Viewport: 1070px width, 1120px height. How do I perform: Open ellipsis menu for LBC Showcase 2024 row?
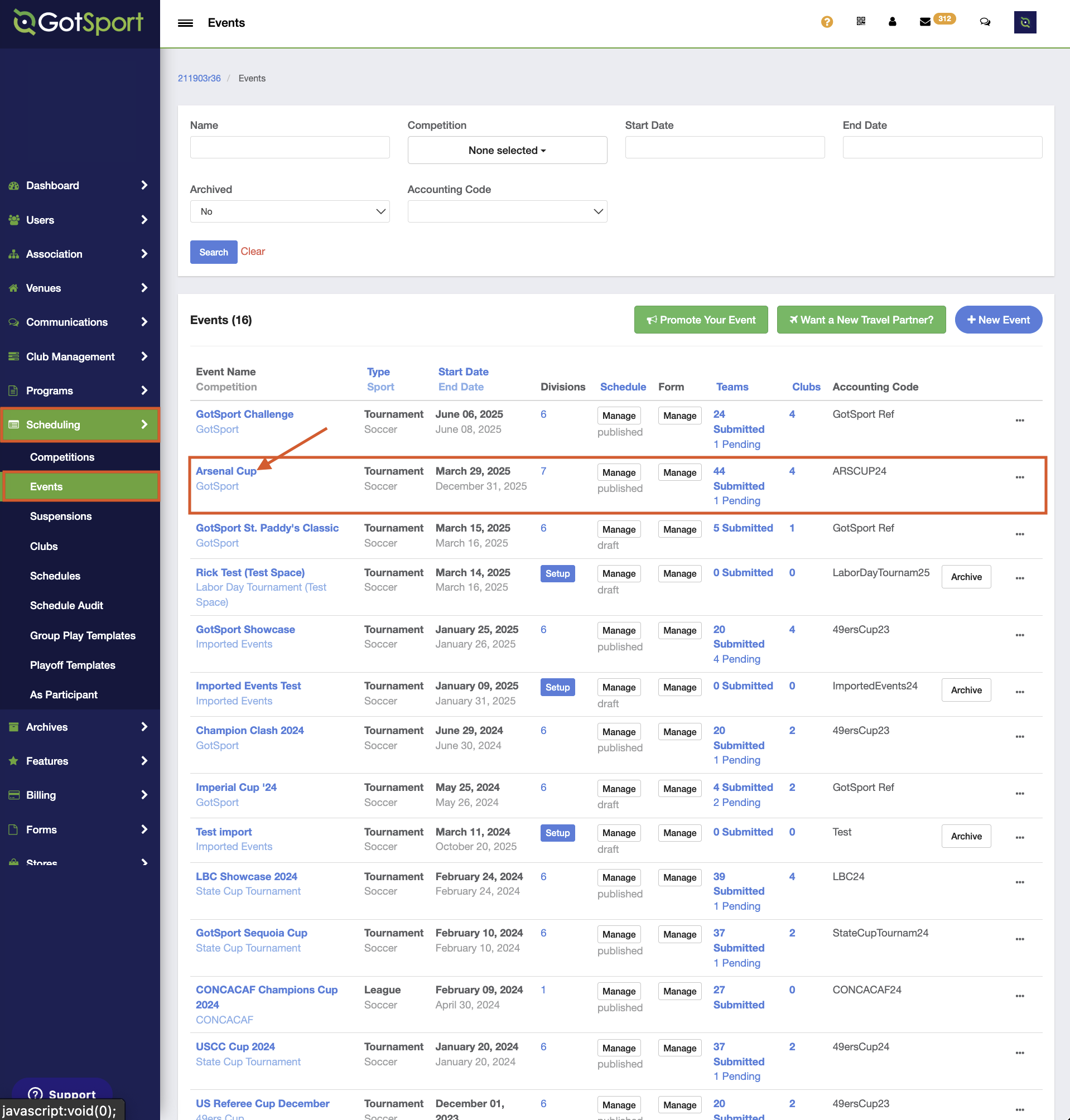click(x=1020, y=883)
